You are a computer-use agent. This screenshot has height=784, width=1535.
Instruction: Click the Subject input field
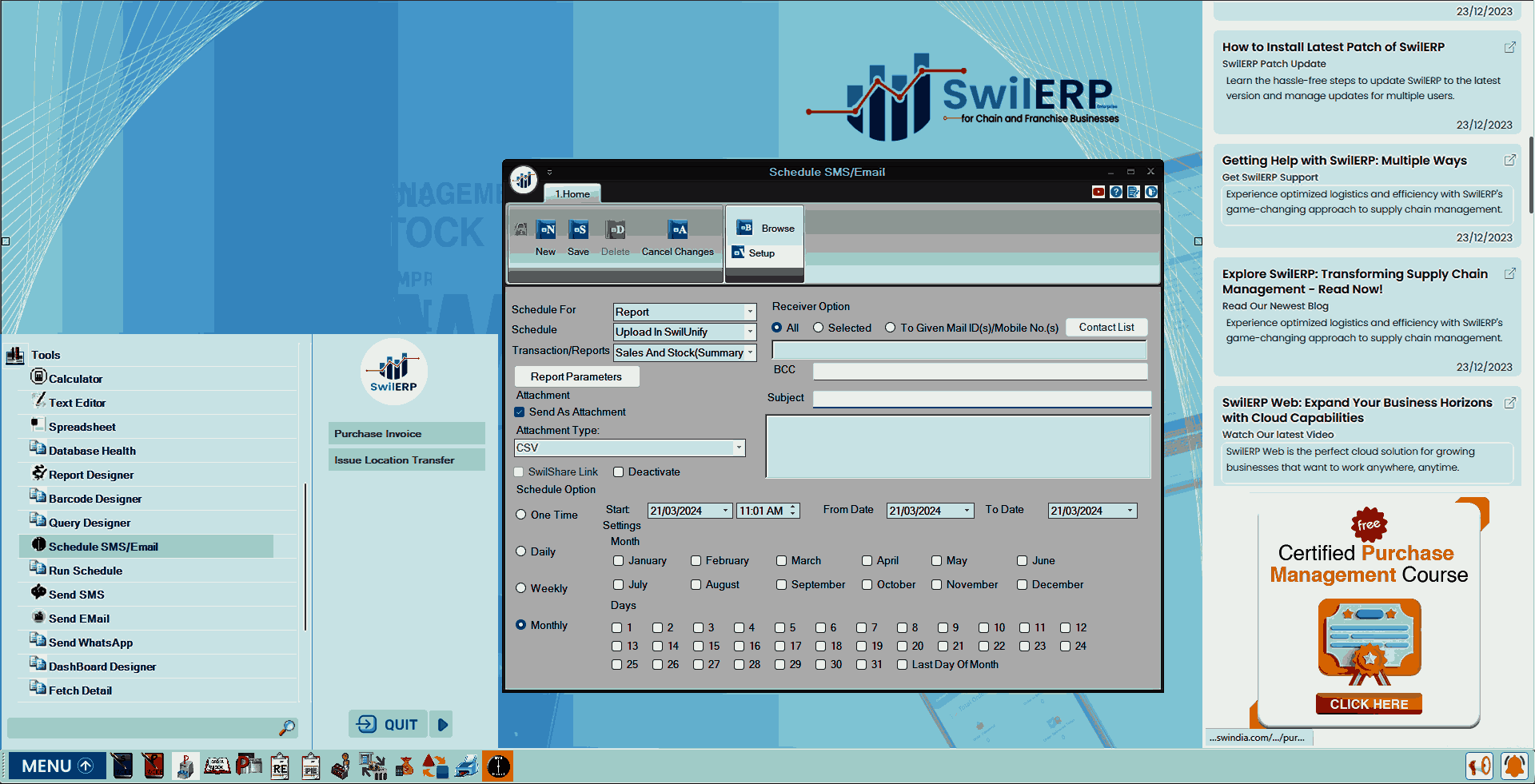point(982,398)
